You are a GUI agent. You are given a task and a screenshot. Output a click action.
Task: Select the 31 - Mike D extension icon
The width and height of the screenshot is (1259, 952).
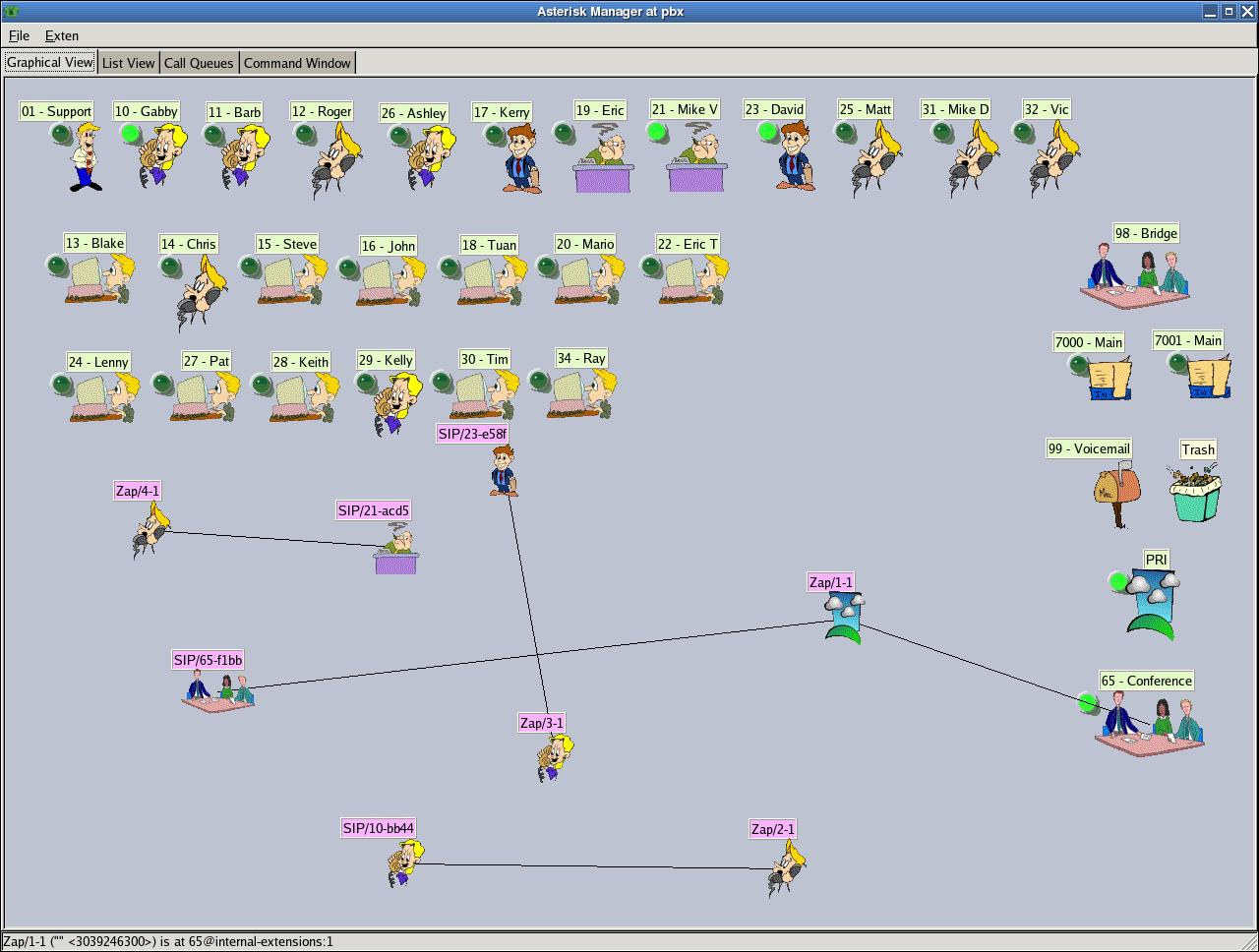pos(974,157)
